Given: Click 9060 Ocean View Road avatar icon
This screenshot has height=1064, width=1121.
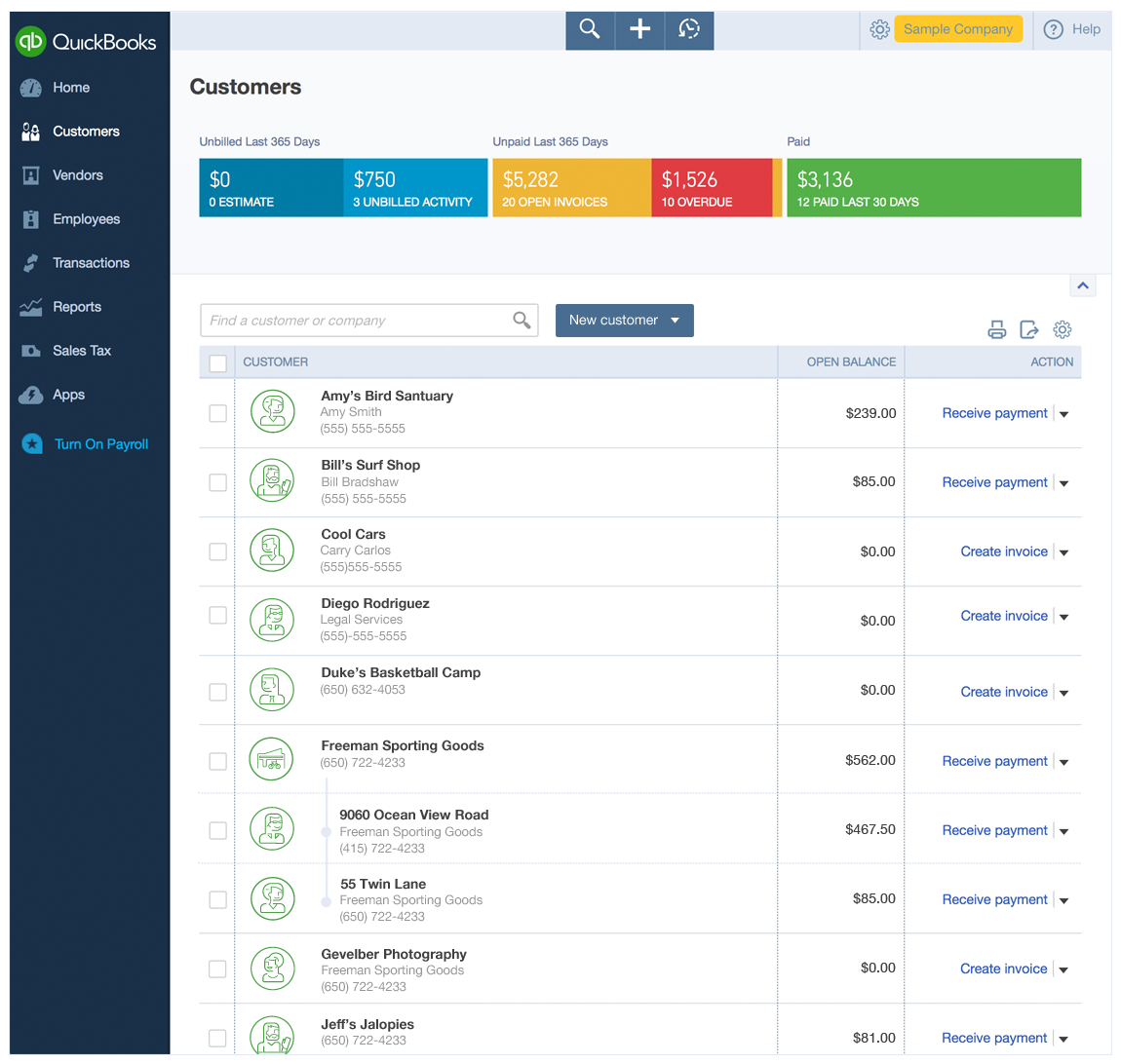Looking at the screenshot, I should tap(272, 828).
